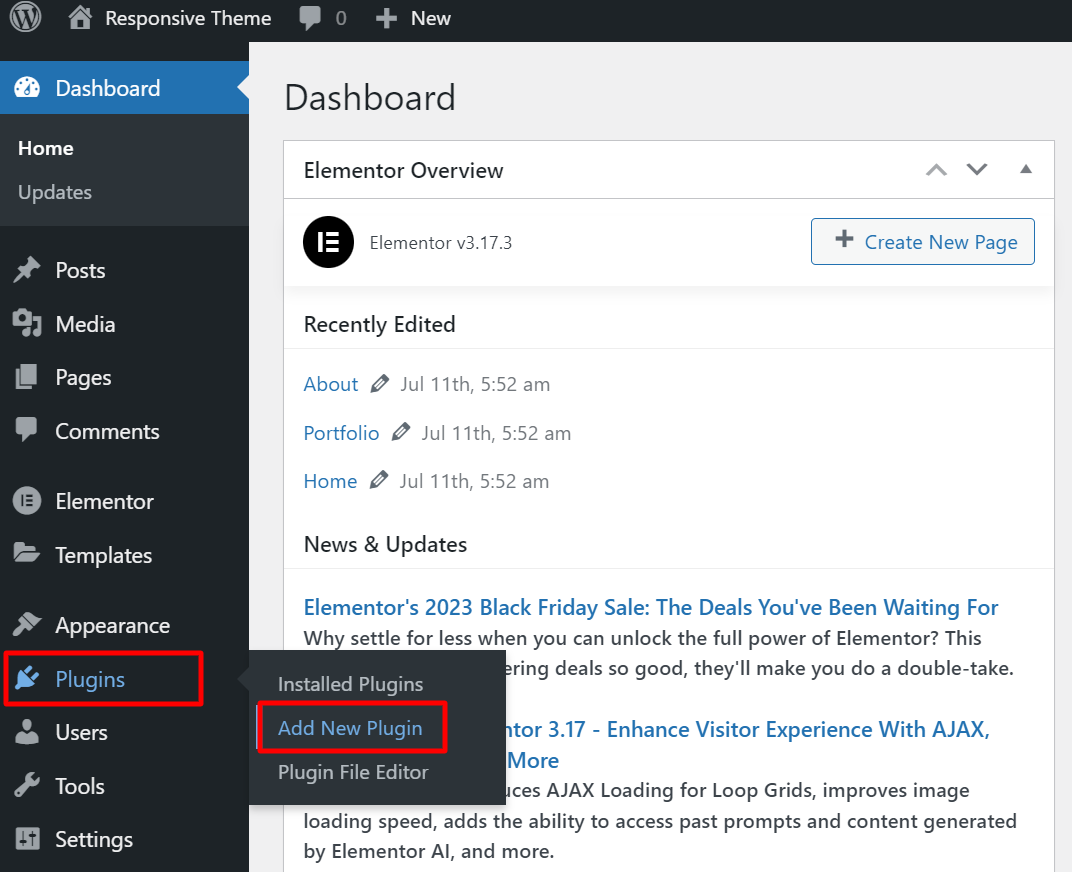Open the Portfolio page link
The height and width of the screenshot is (872, 1072).
click(341, 433)
